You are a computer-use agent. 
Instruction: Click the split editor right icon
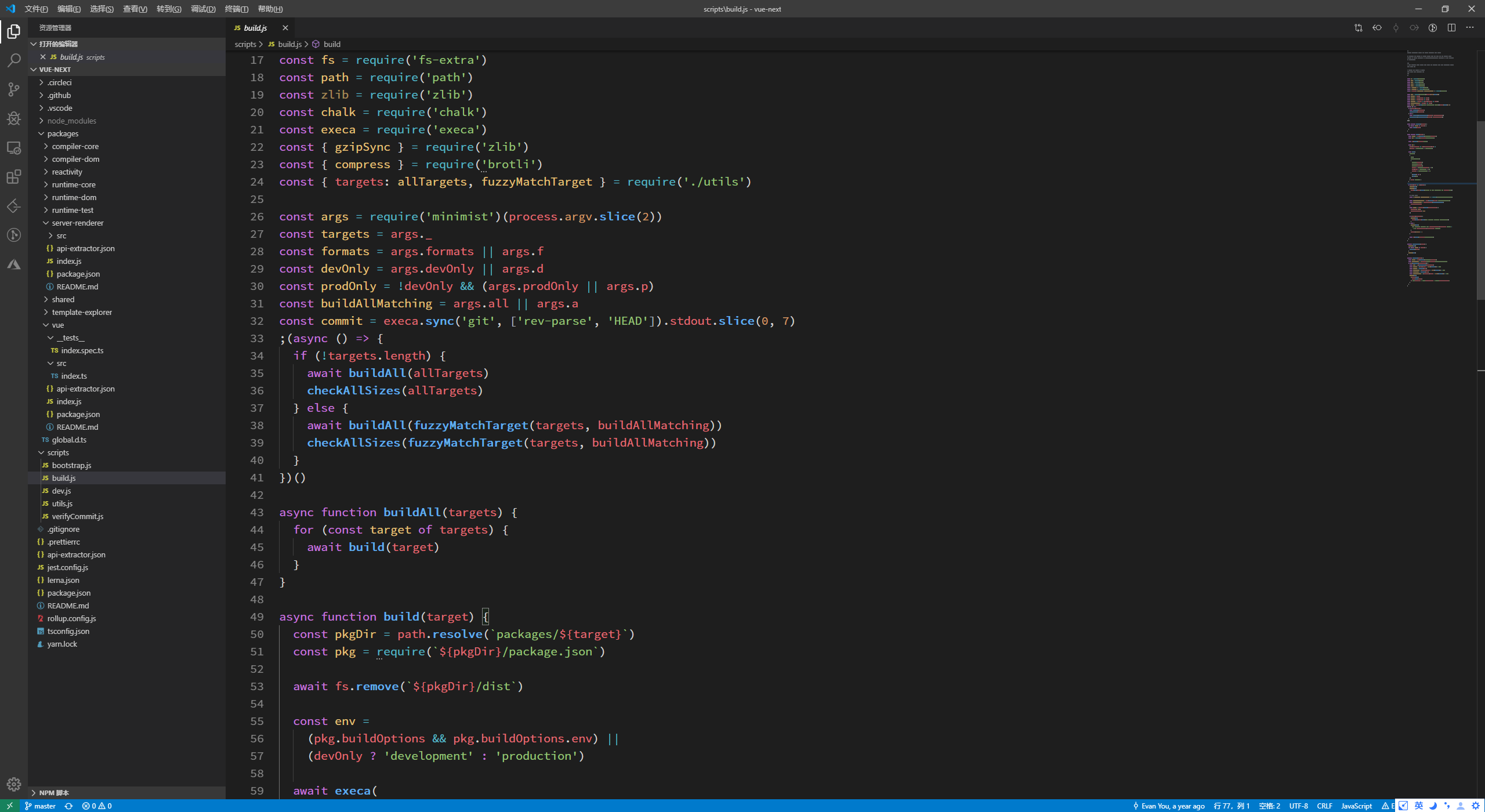point(1451,28)
